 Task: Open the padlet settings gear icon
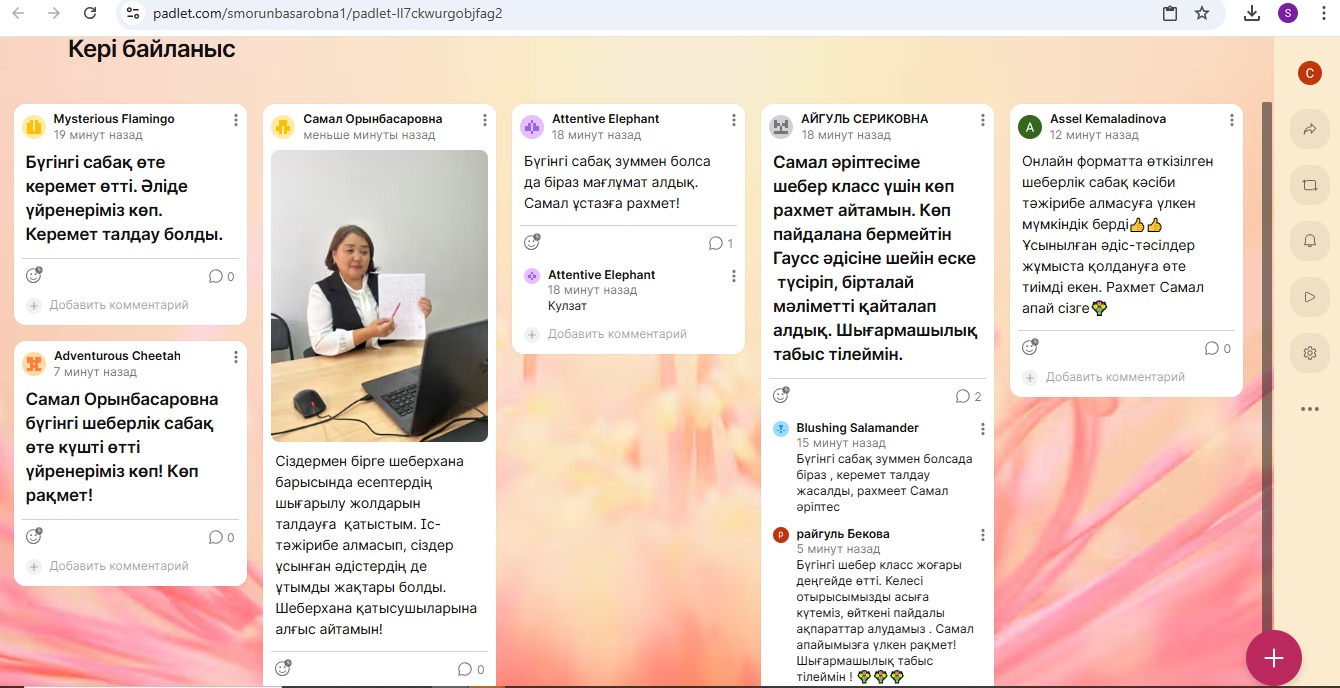[x=1309, y=353]
